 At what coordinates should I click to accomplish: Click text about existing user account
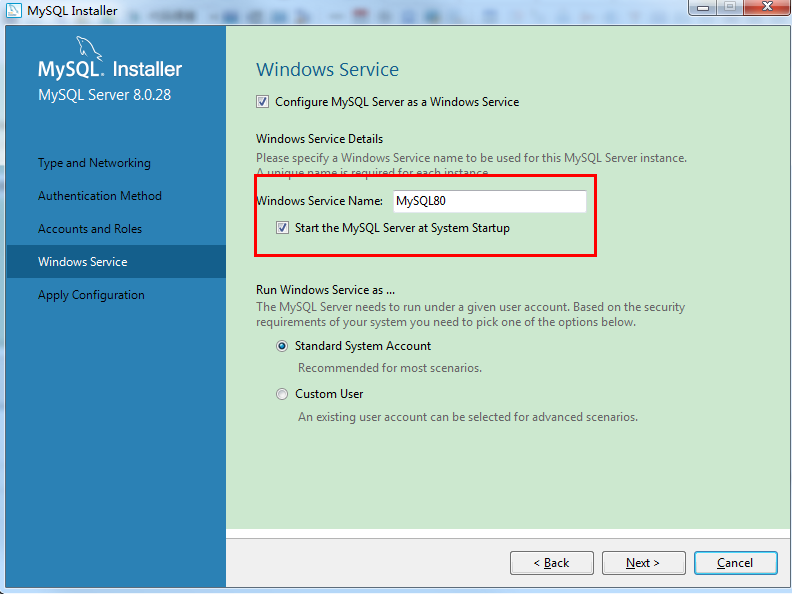coord(468,417)
